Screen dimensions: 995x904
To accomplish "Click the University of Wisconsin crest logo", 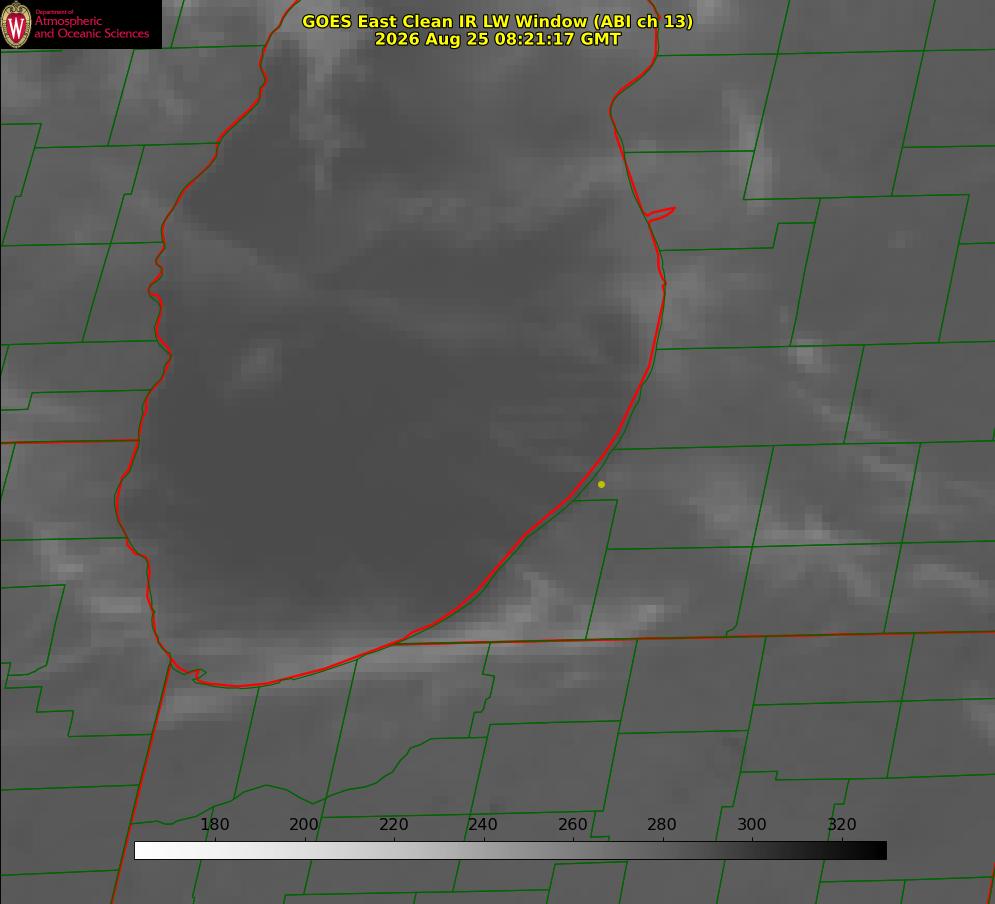I will coord(16,24).
